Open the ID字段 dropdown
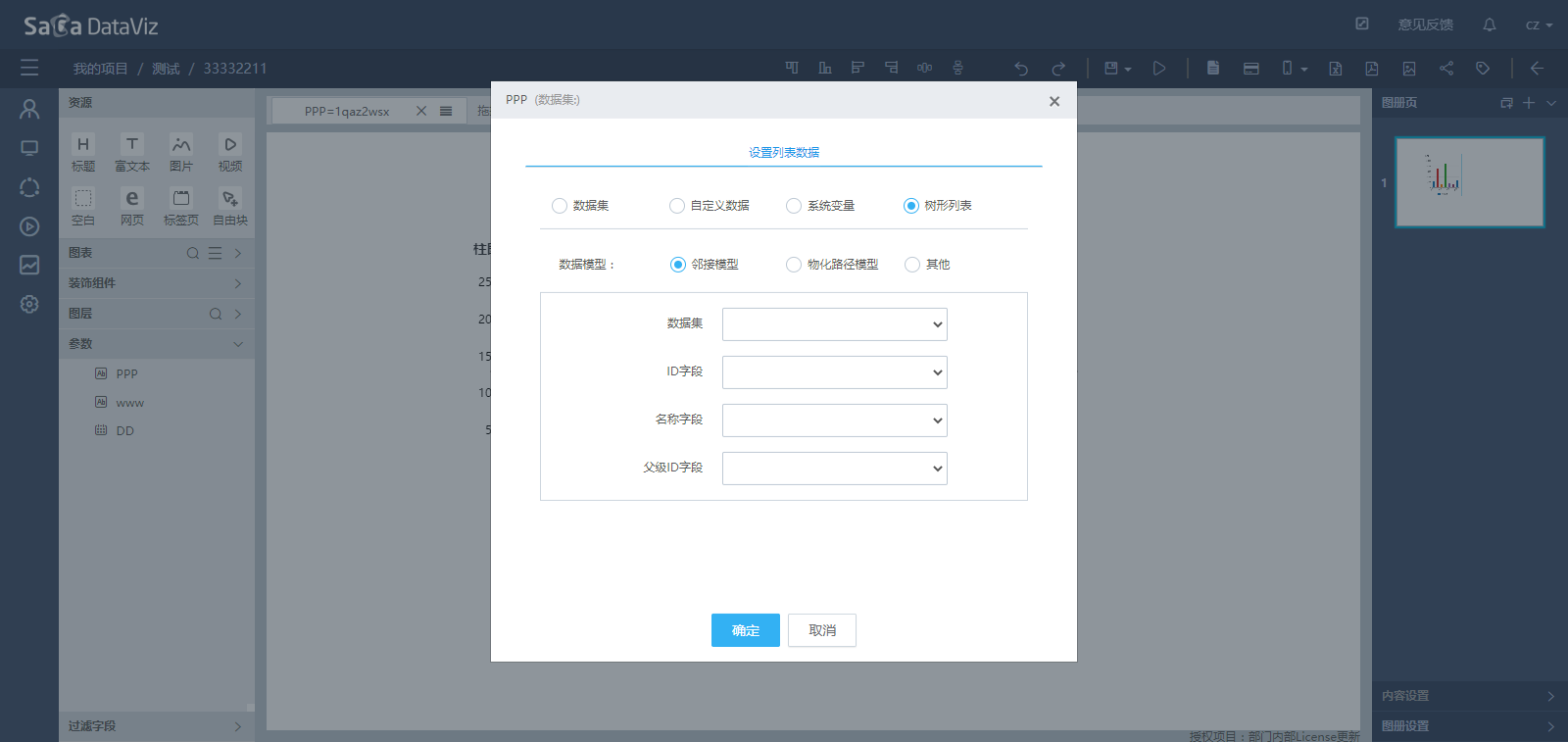1568x742 pixels. tap(834, 372)
